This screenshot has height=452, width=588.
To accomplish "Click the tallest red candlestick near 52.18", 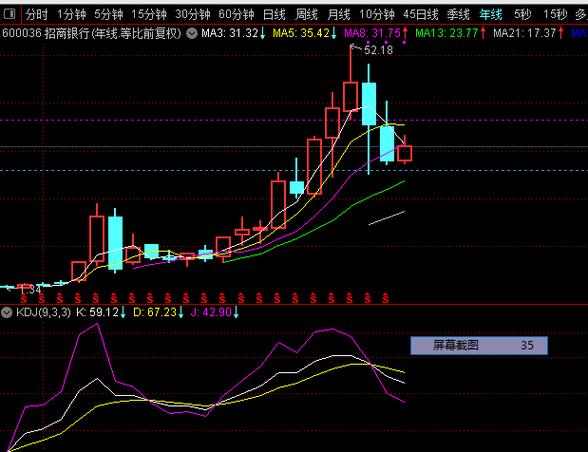I will (x=350, y=97).
